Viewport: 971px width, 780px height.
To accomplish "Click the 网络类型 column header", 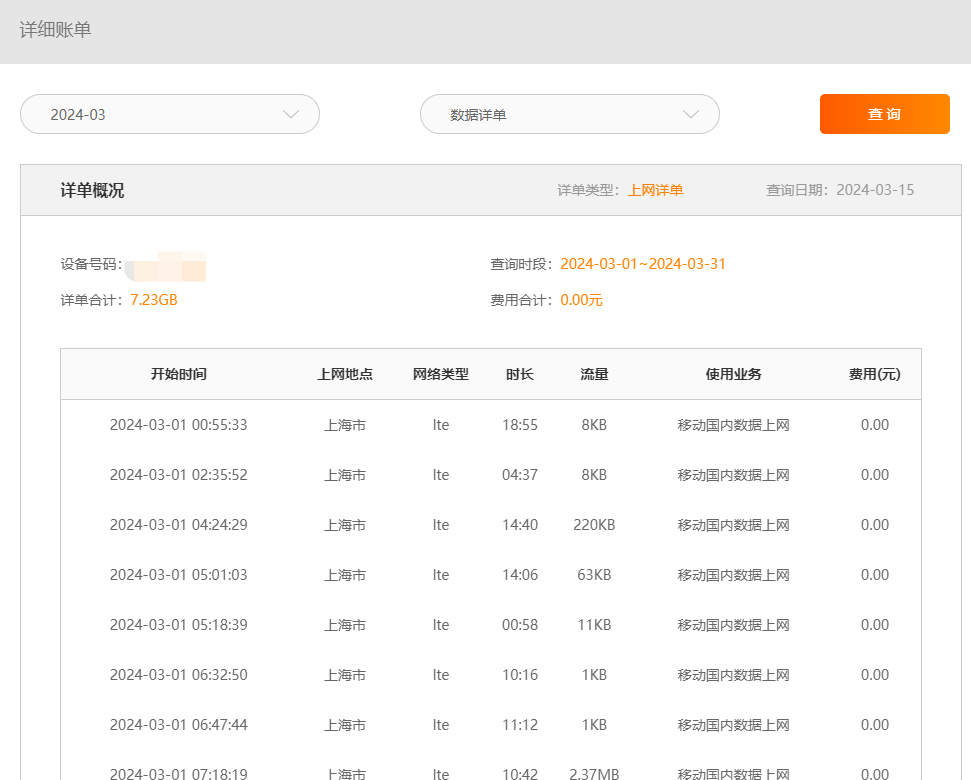I will pyautogui.click(x=441, y=374).
